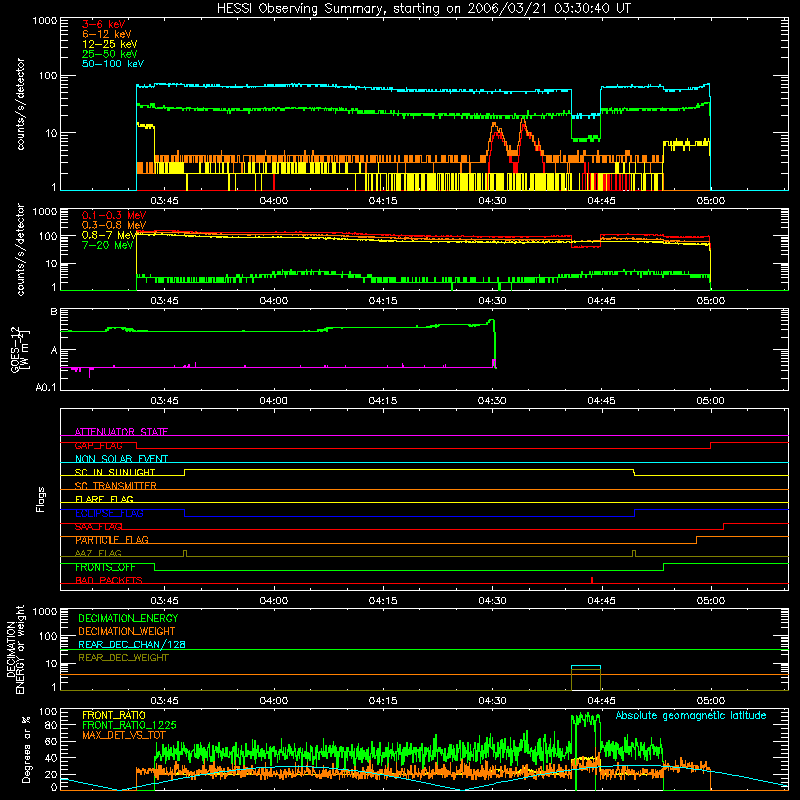Click the A0.1 tick label on the GOES axis
The height and width of the screenshot is (800, 800).
(45, 388)
